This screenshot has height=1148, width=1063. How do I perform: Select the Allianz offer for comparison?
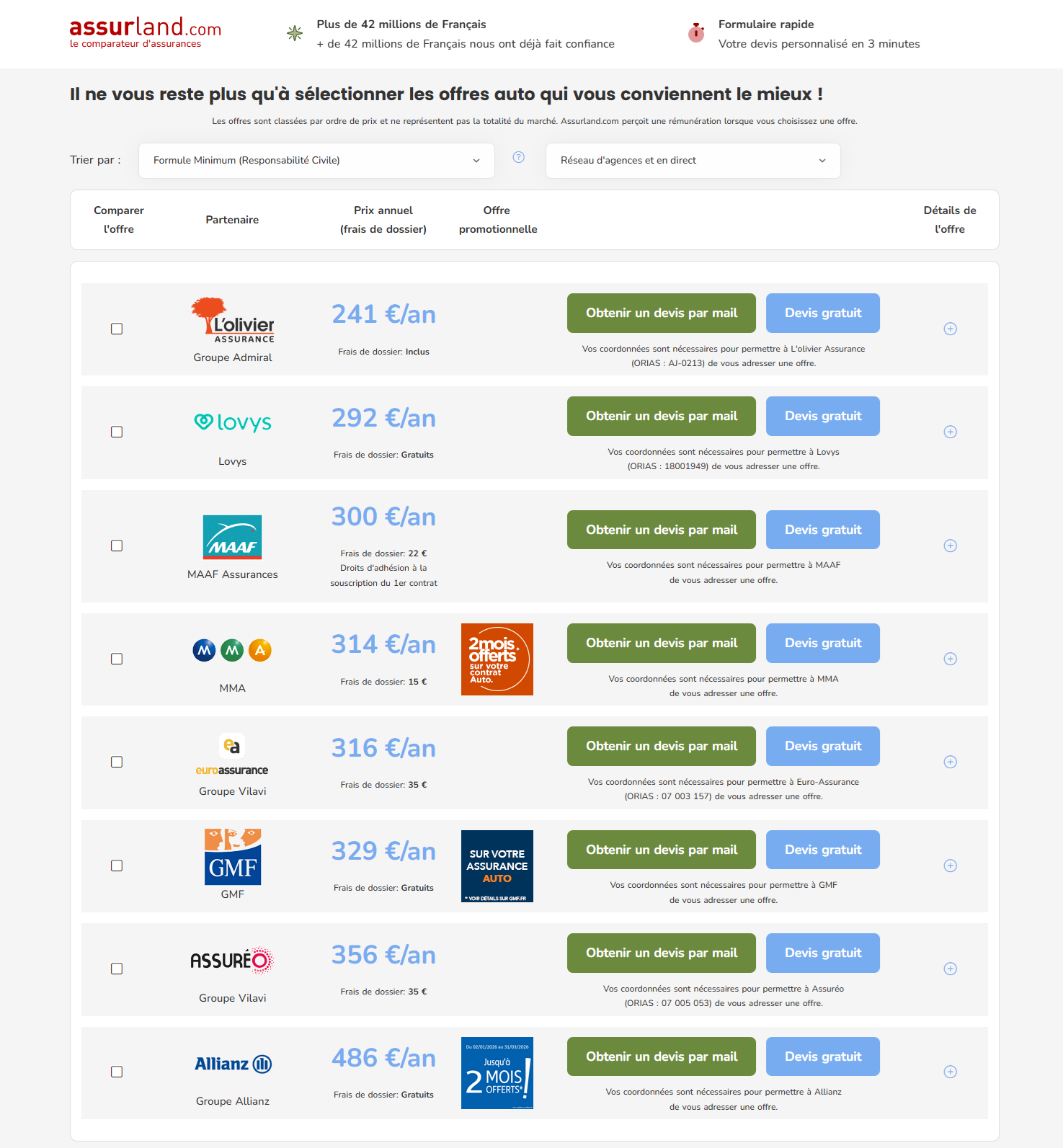coord(117,1072)
